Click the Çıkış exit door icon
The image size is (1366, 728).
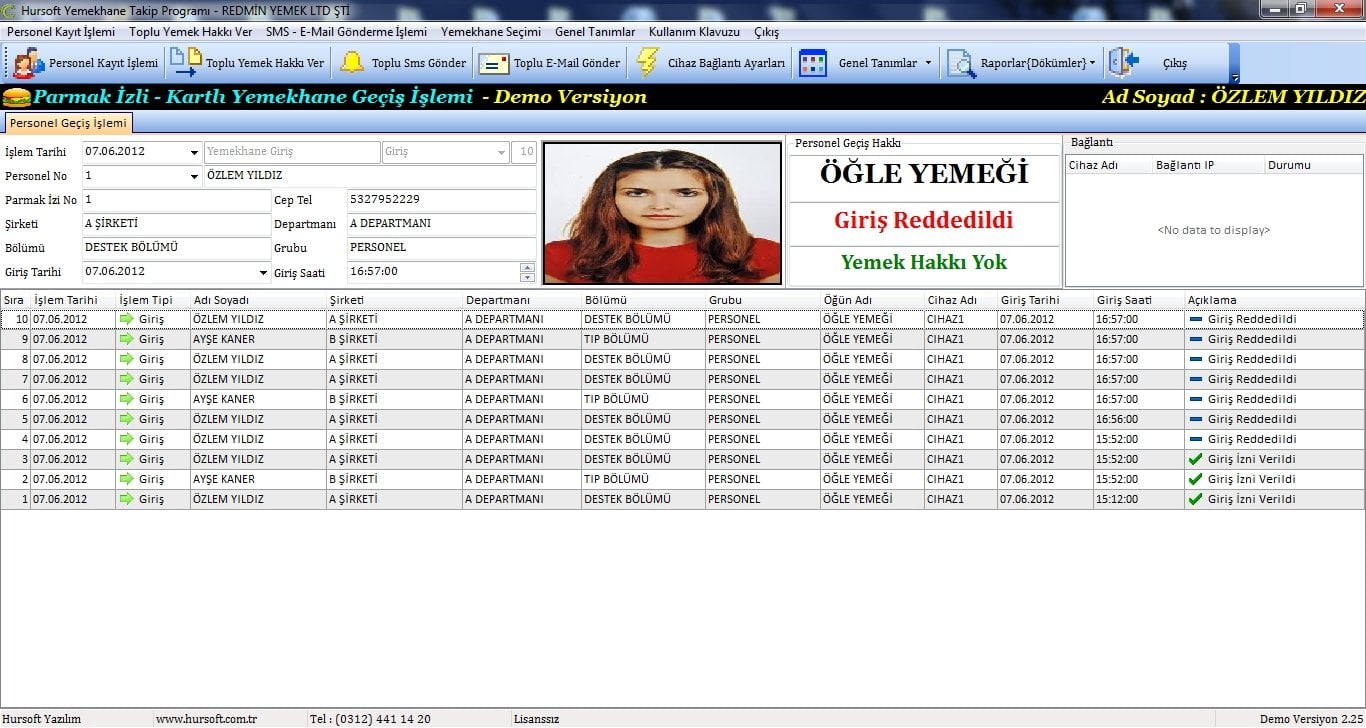tap(1123, 62)
